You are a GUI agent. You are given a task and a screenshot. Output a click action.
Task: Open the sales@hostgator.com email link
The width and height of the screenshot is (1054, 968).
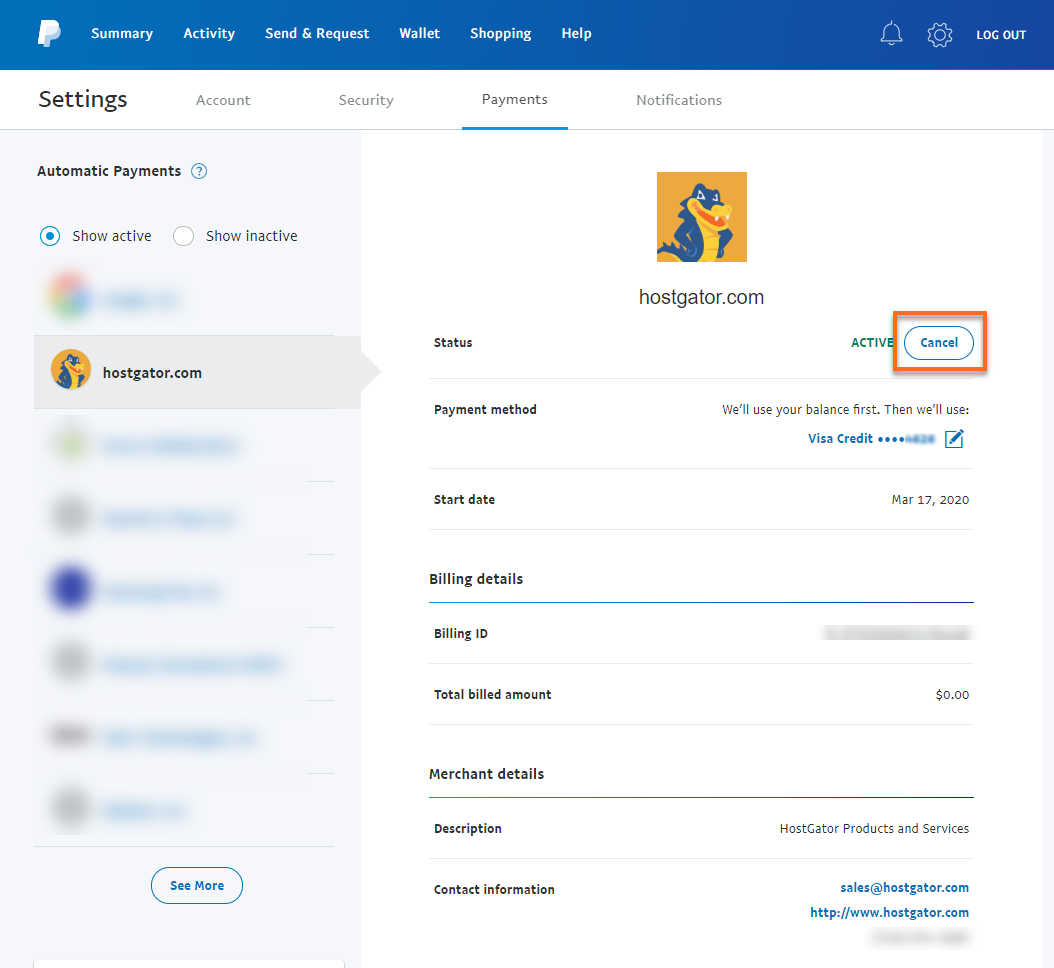904,887
